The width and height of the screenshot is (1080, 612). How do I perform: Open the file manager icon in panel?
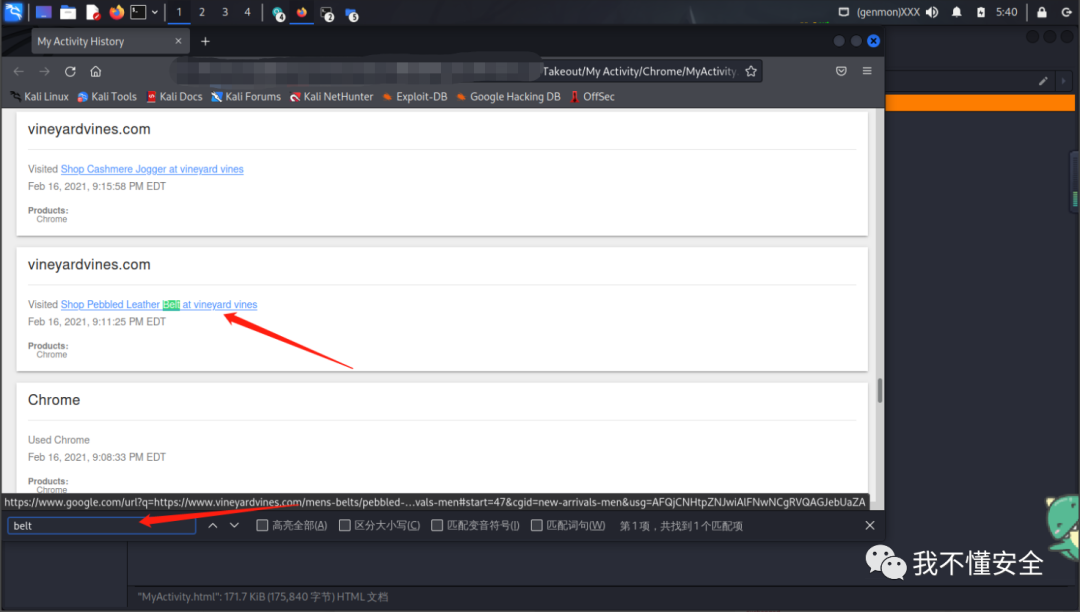pyautogui.click(x=68, y=12)
